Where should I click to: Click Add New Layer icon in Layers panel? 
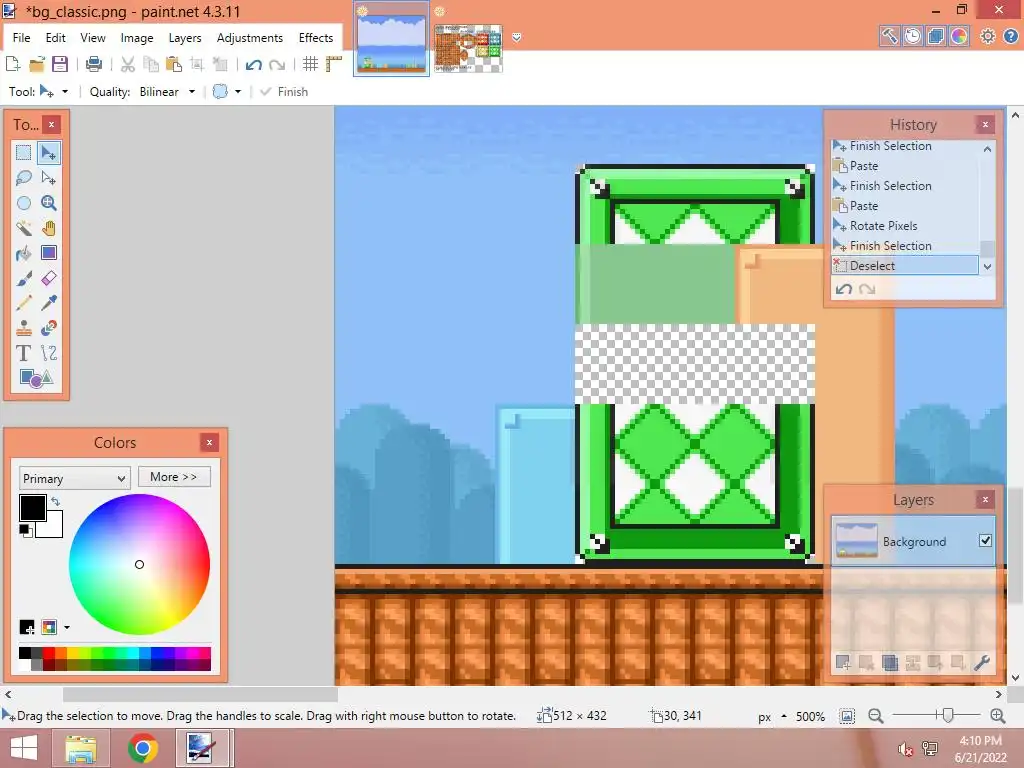(x=843, y=663)
